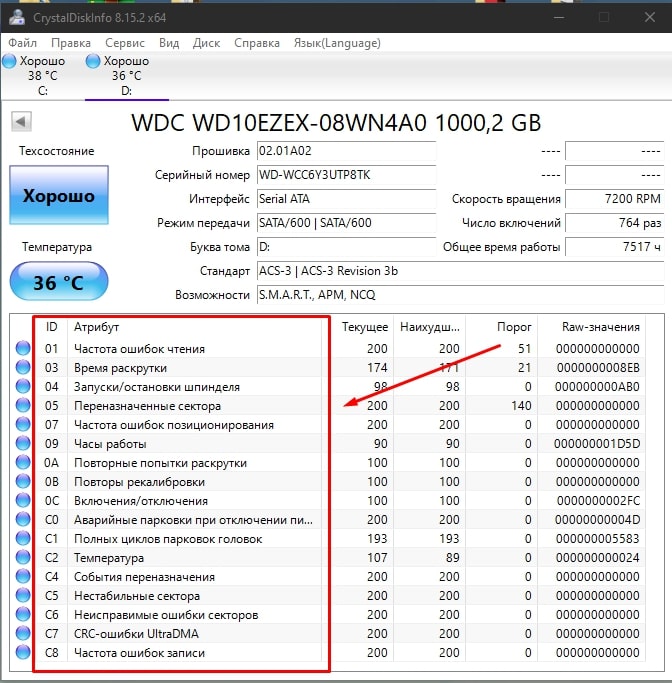The height and width of the screenshot is (683, 672).
Task: Select the CRC-ошибки UltraDMA attribute text
Action: point(136,633)
